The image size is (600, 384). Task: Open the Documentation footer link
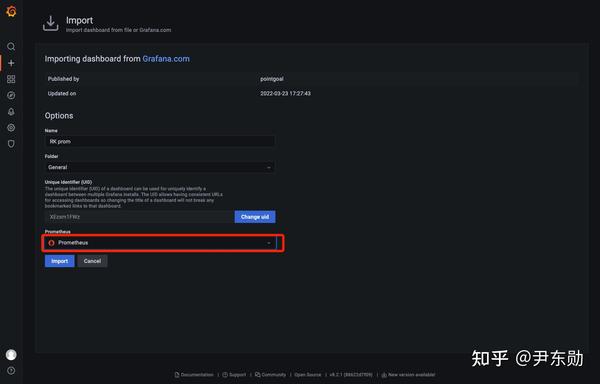click(x=194, y=375)
